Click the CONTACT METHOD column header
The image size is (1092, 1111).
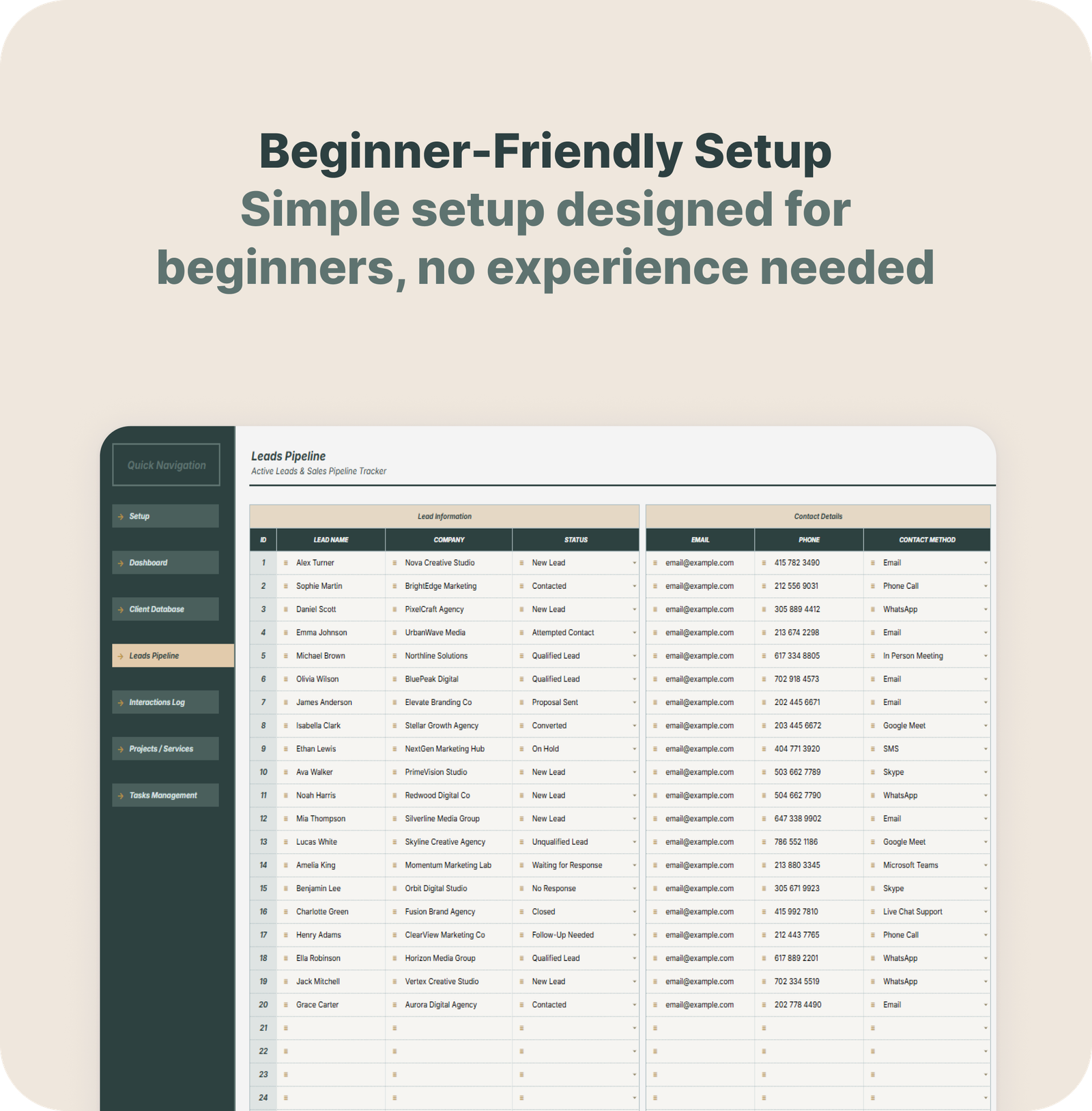(927, 539)
